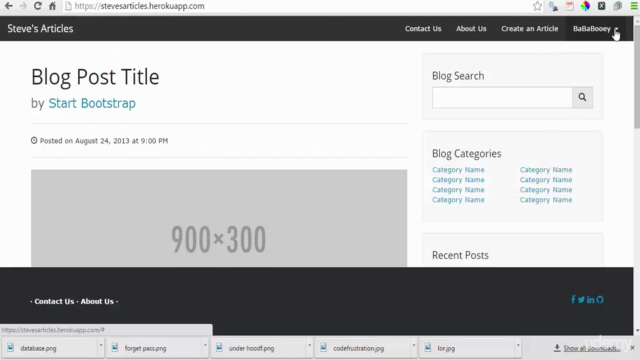
Task: Expand options arrow for database.png
Action: point(101,346)
